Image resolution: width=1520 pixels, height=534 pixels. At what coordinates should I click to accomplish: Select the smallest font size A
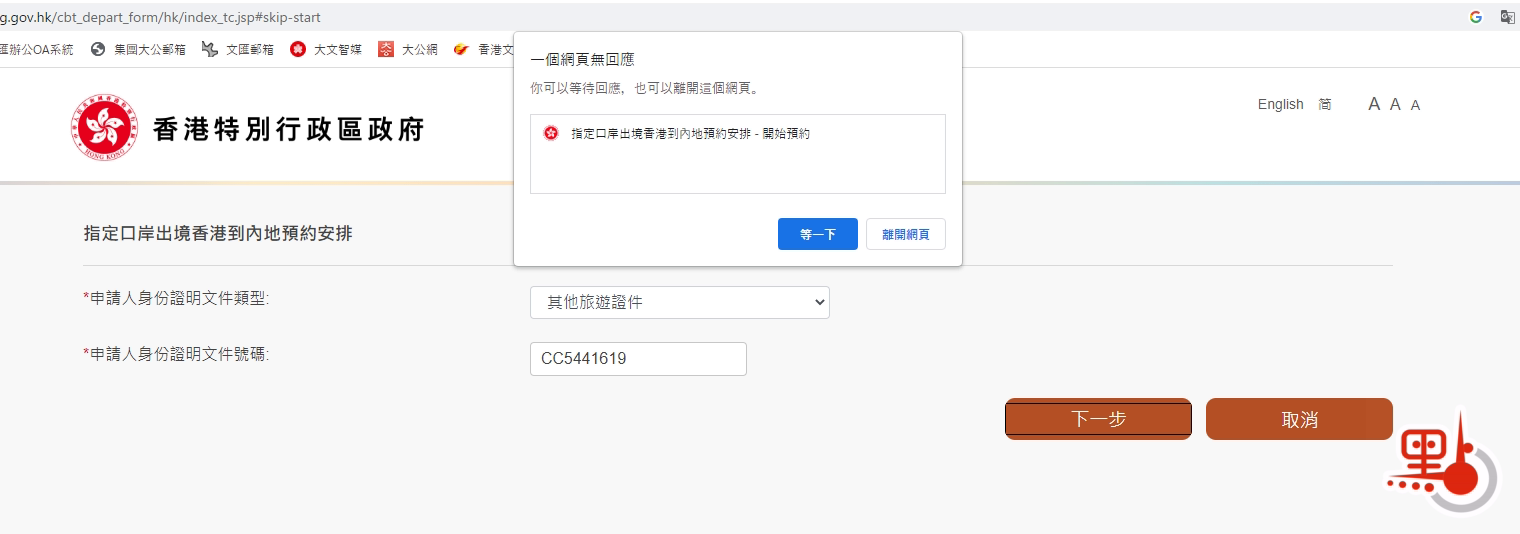tap(1415, 105)
